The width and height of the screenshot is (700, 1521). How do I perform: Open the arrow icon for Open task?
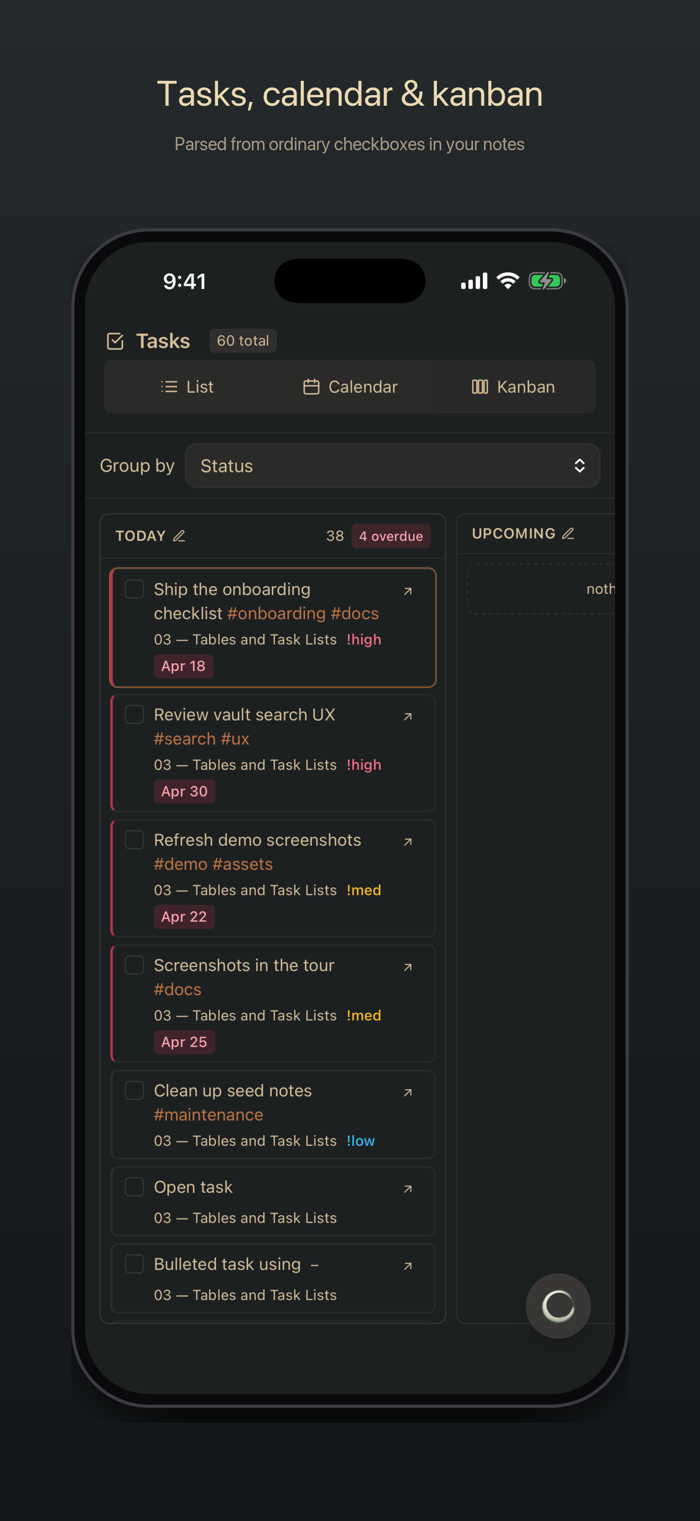pyautogui.click(x=408, y=1189)
